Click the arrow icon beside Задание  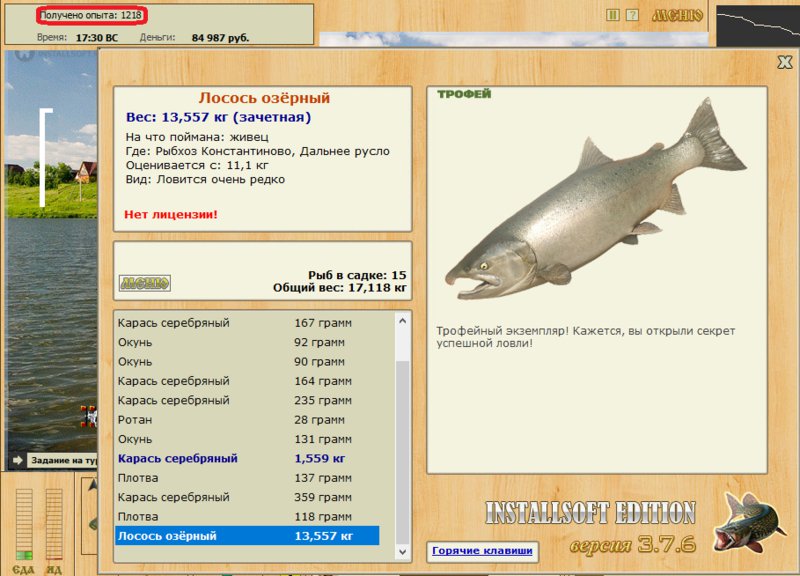[x=18, y=461]
